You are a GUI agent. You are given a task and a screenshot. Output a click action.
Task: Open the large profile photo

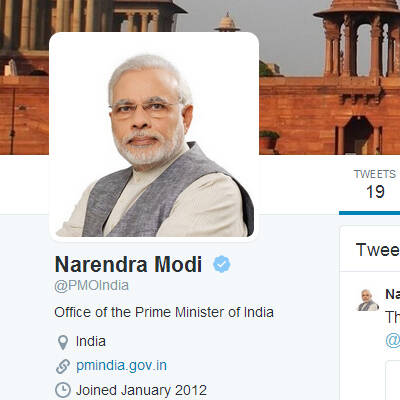[154, 136]
